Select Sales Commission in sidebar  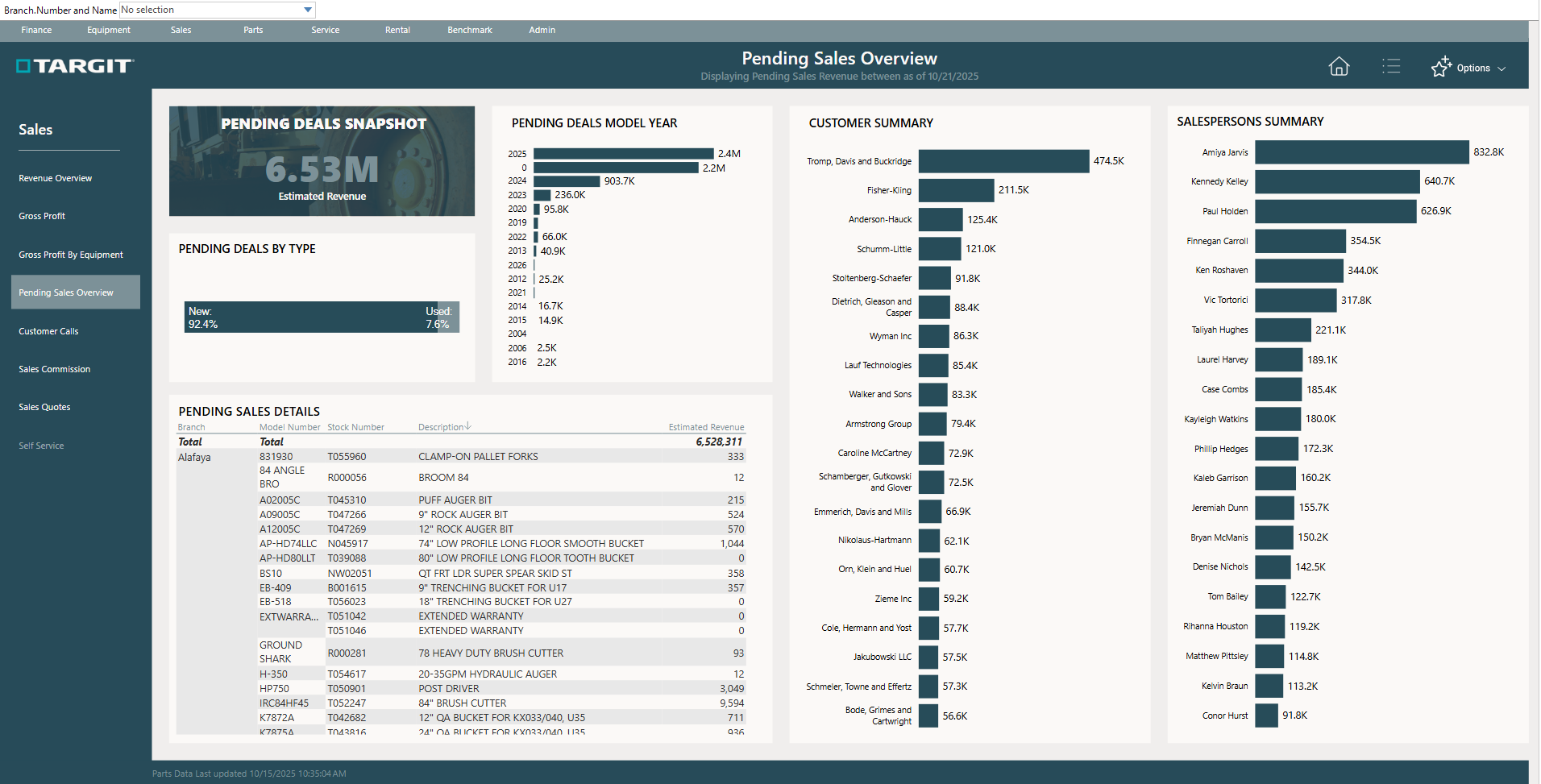pos(55,369)
